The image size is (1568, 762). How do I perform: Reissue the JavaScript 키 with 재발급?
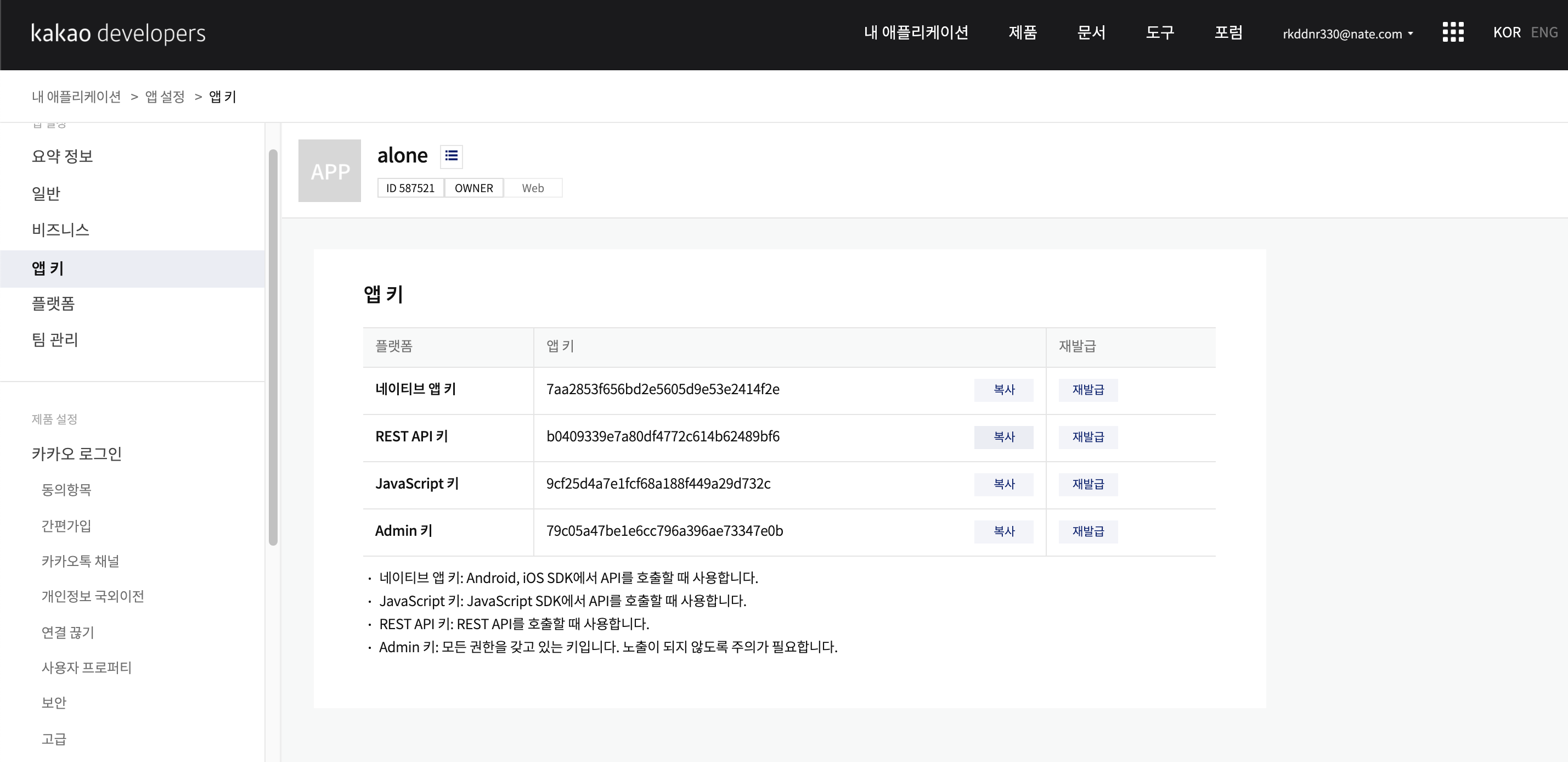click(1088, 484)
